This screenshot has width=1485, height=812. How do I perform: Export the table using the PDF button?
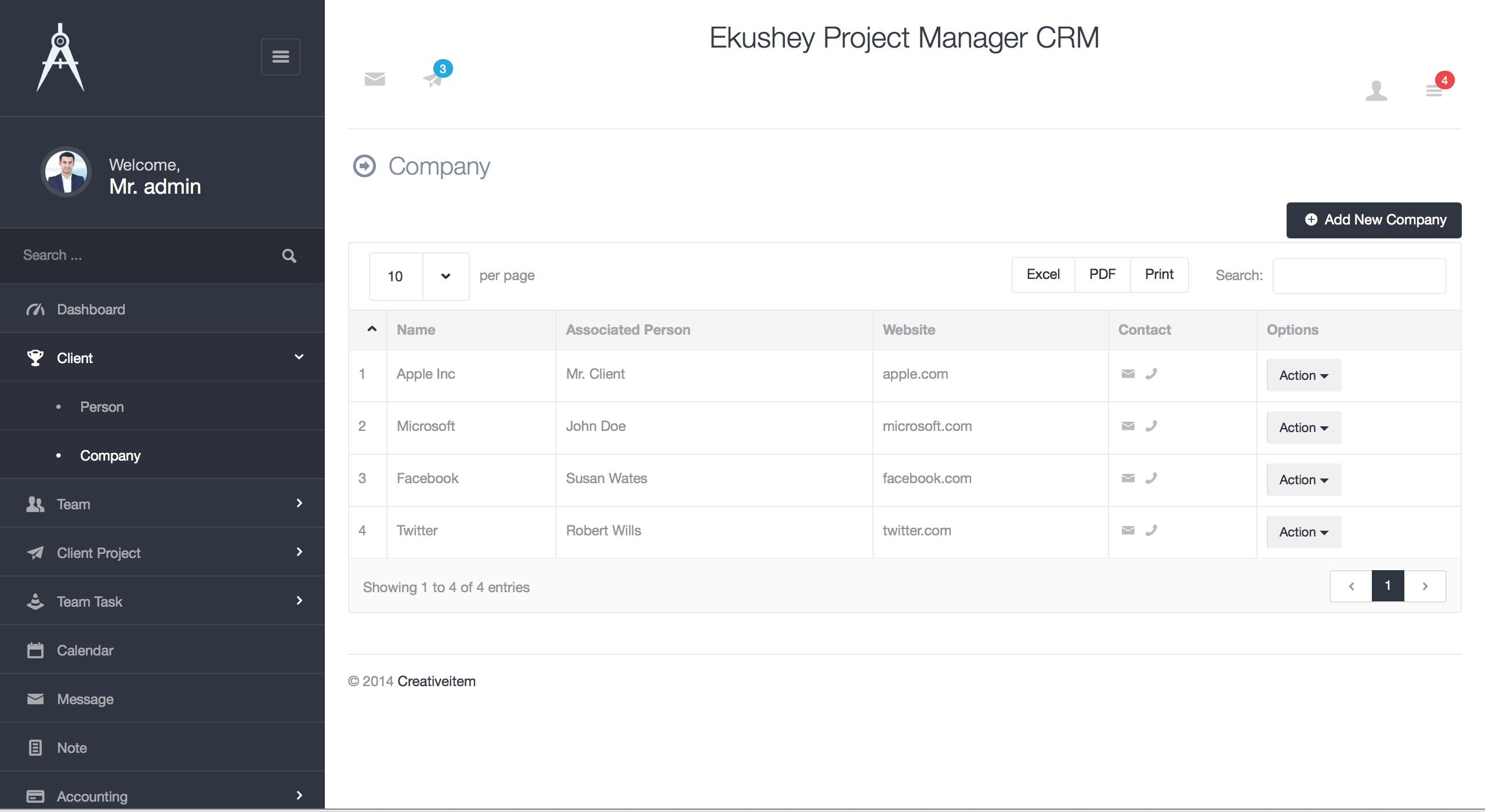point(1102,274)
